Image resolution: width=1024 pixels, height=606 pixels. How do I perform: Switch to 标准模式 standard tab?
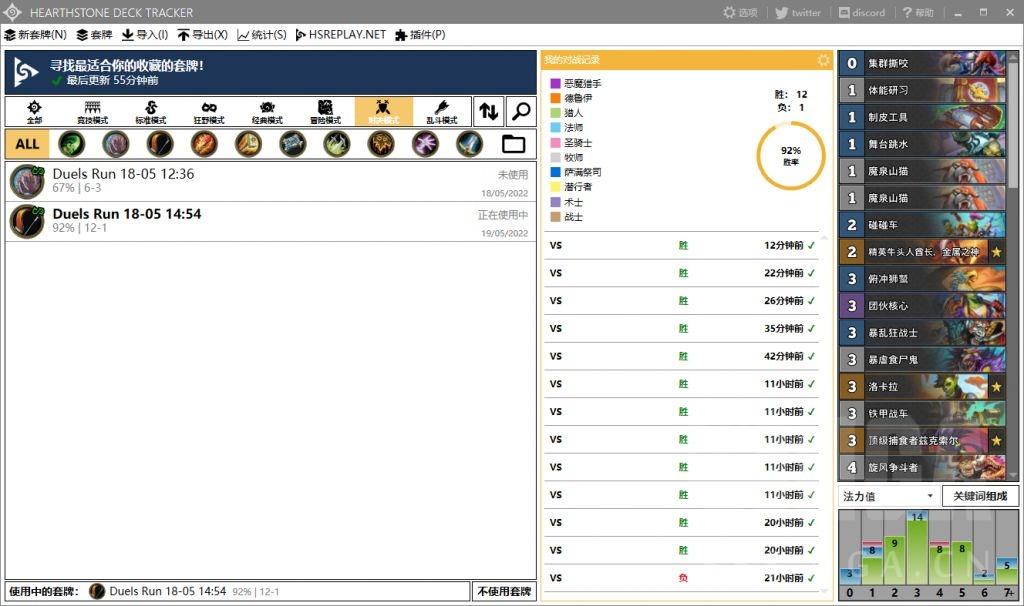click(x=150, y=112)
